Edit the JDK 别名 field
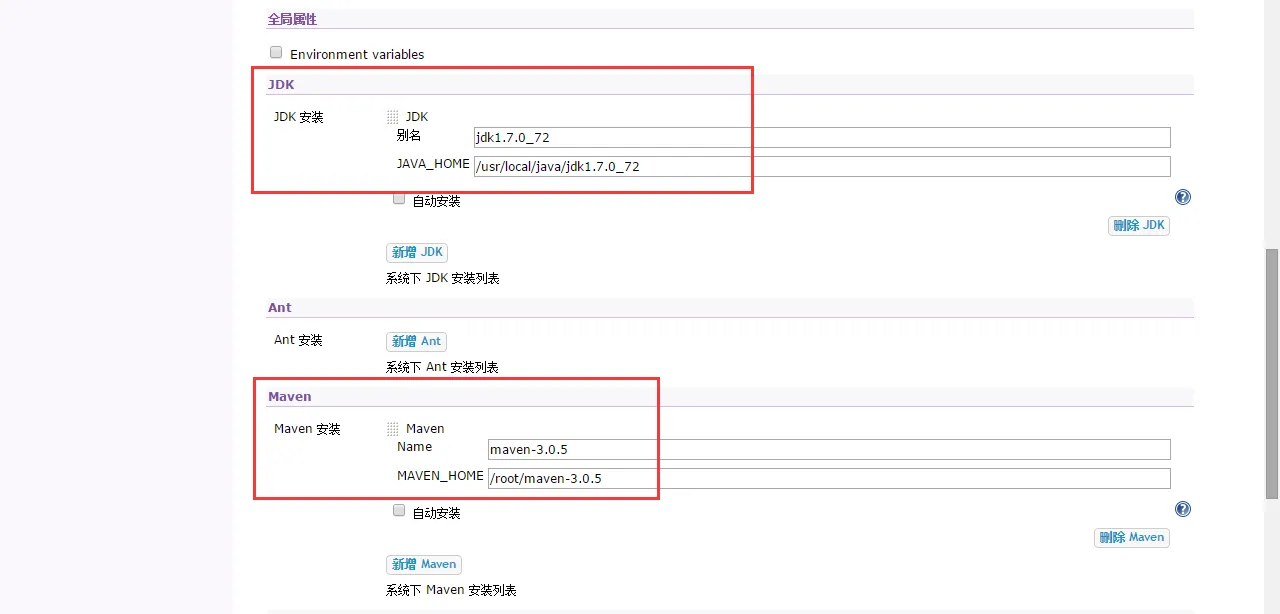Image resolution: width=1280 pixels, height=614 pixels. coord(822,137)
